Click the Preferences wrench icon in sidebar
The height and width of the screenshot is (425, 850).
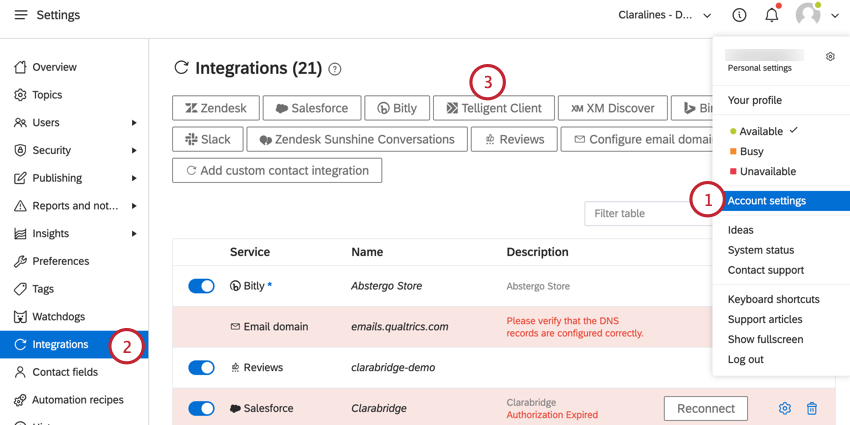coord(20,261)
